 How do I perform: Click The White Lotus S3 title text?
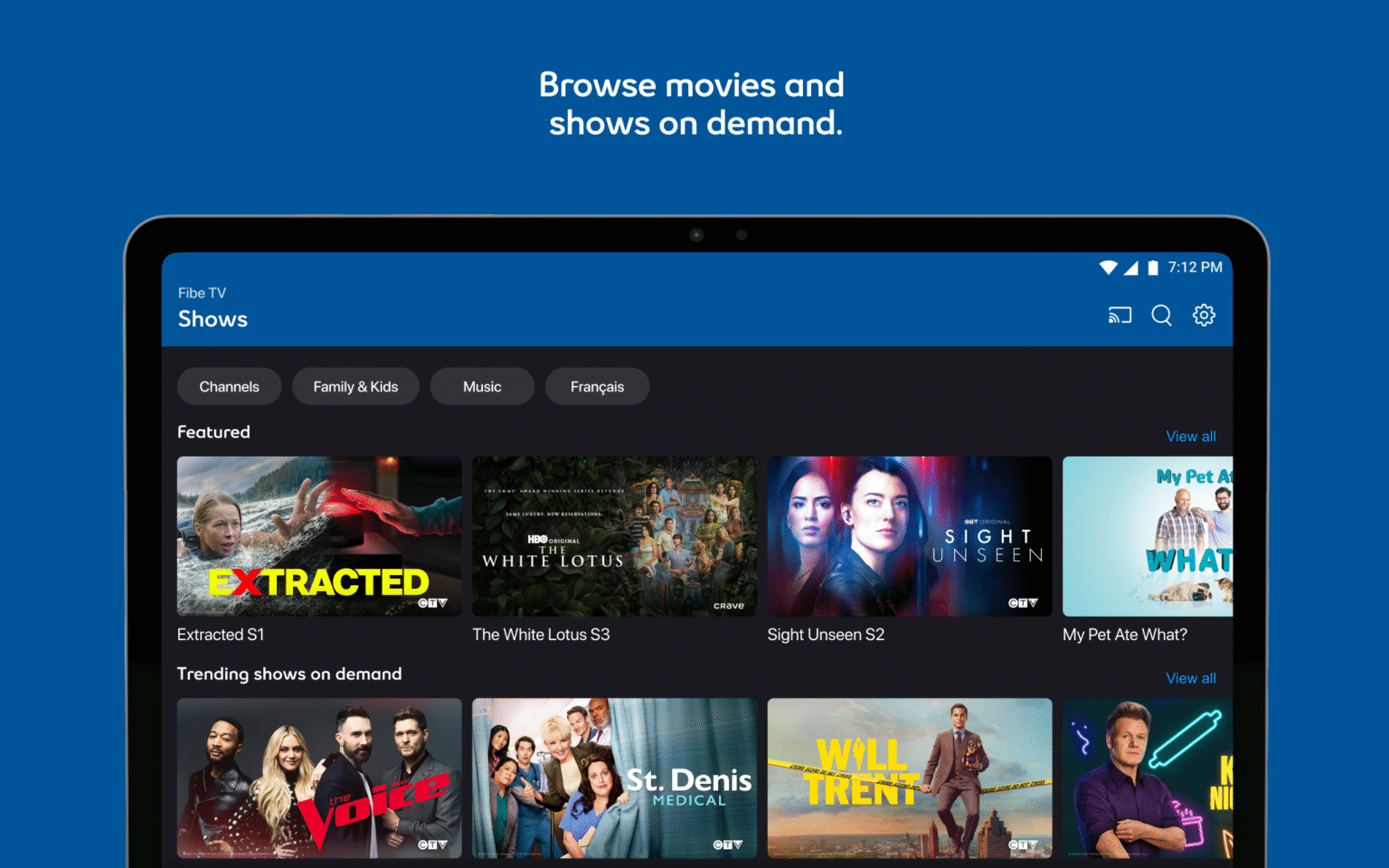(541, 635)
